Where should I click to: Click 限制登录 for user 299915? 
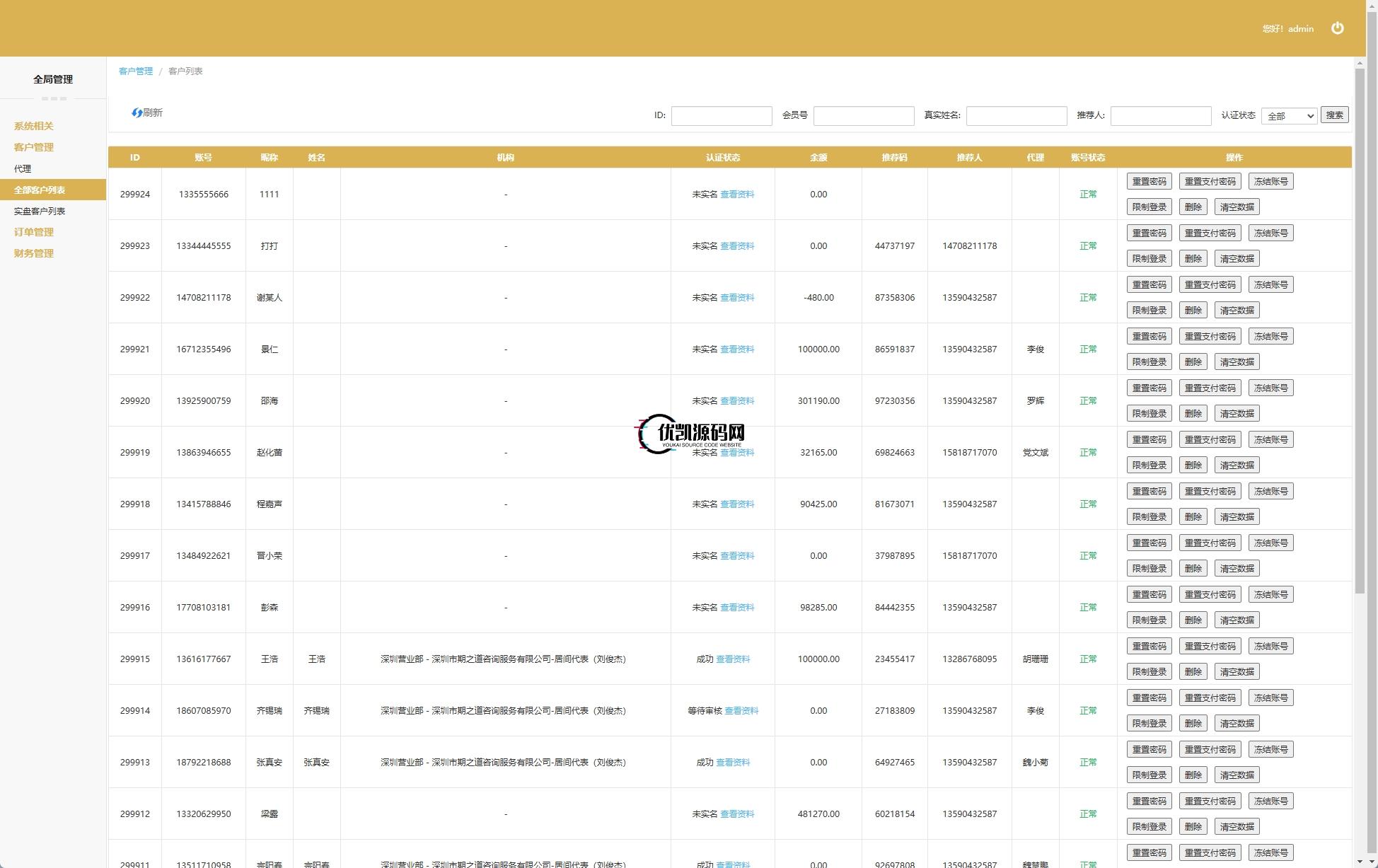click(x=1149, y=672)
